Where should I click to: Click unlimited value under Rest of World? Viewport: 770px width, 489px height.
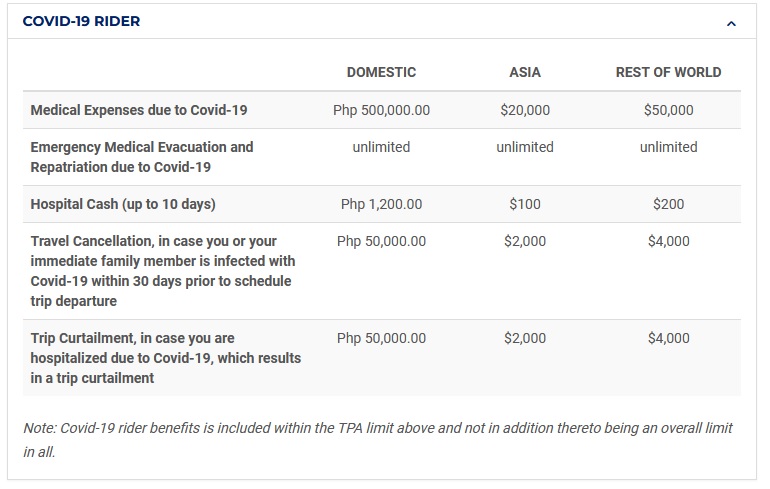pos(668,147)
